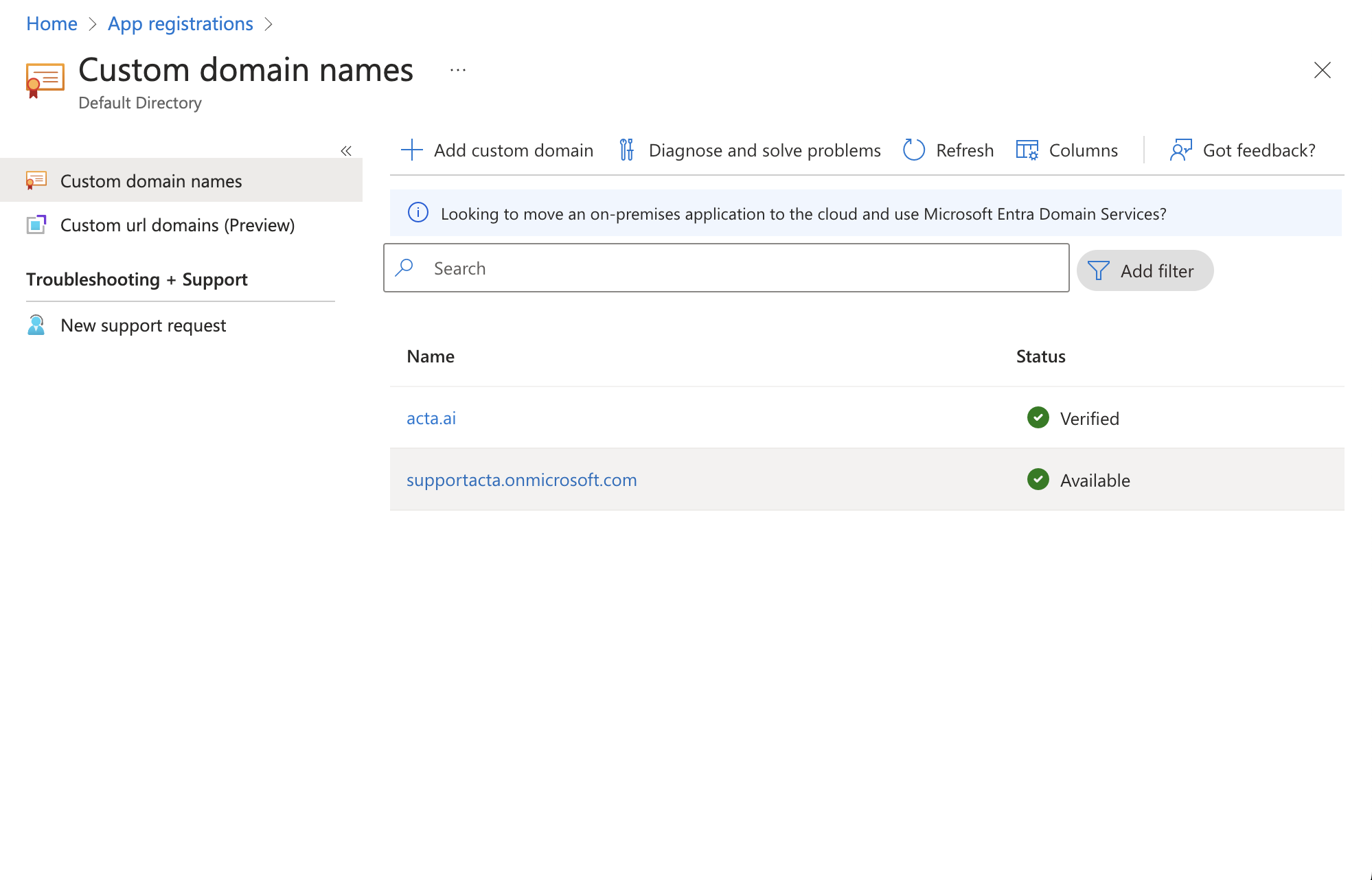
Task: Open the acta.ai domain link
Action: point(431,418)
